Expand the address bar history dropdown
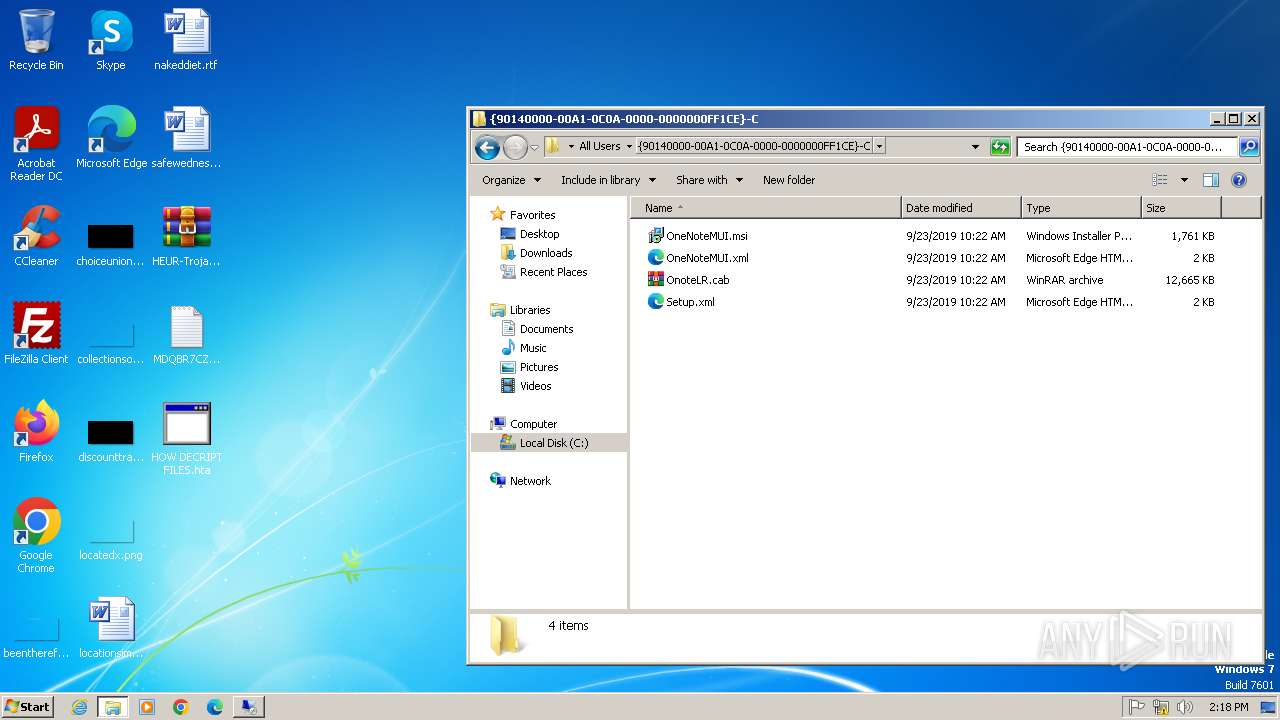Image resolution: width=1280 pixels, height=720 pixels. pos(975,147)
